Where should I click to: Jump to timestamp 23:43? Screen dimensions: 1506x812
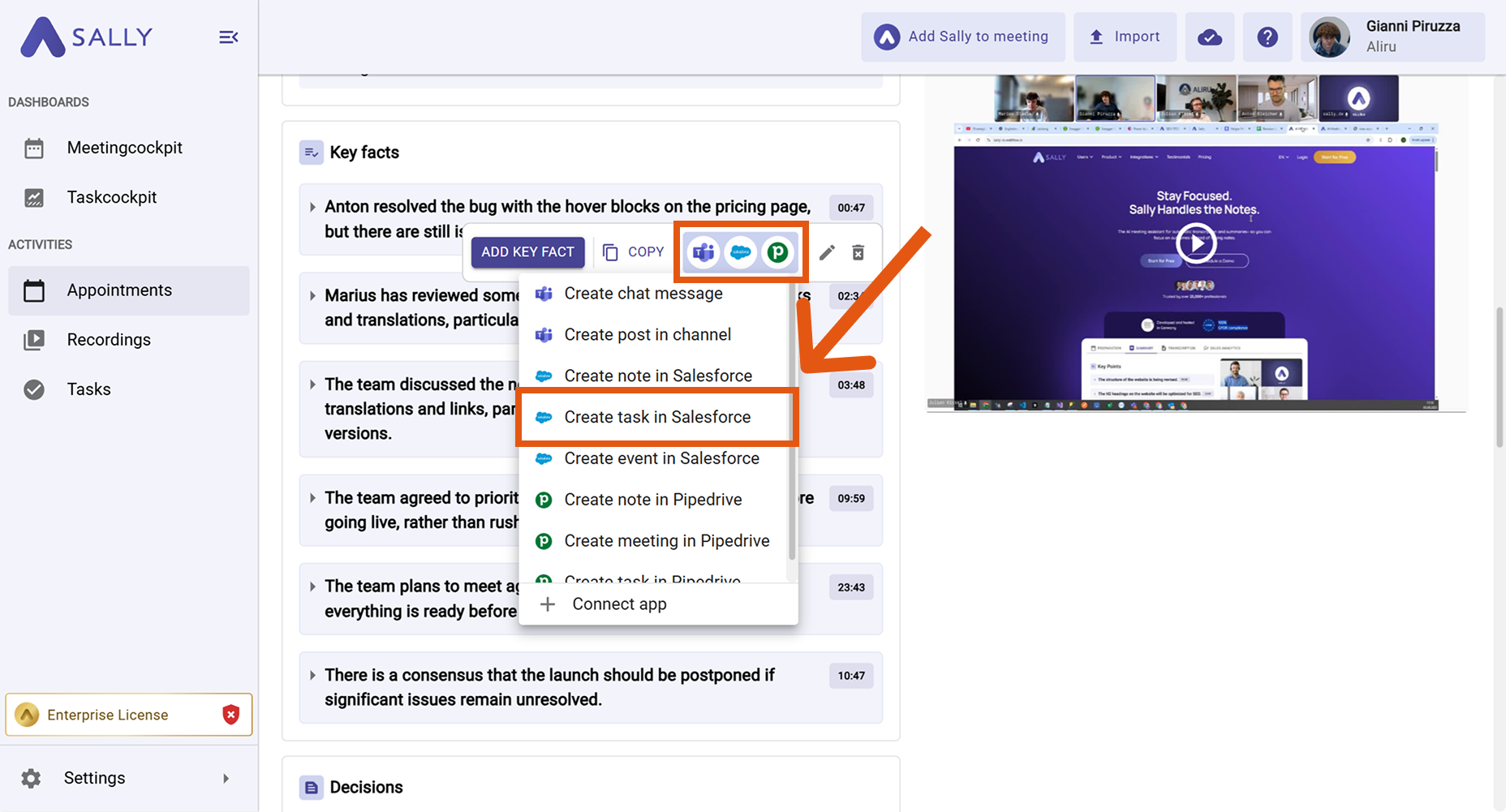[x=851, y=587]
